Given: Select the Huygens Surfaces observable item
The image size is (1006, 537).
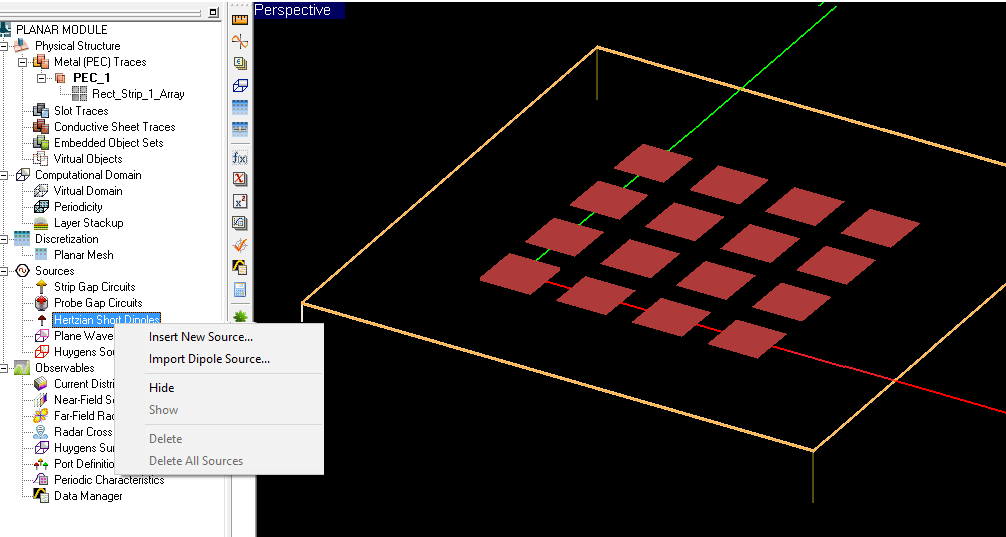Looking at the screenshot, I should [x=83, y=448].
